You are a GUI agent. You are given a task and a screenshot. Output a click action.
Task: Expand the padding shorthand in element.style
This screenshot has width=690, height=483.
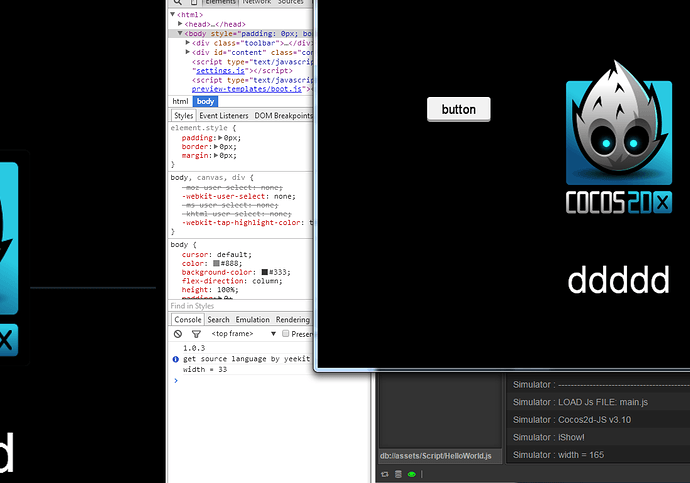(x=220, y=138)
